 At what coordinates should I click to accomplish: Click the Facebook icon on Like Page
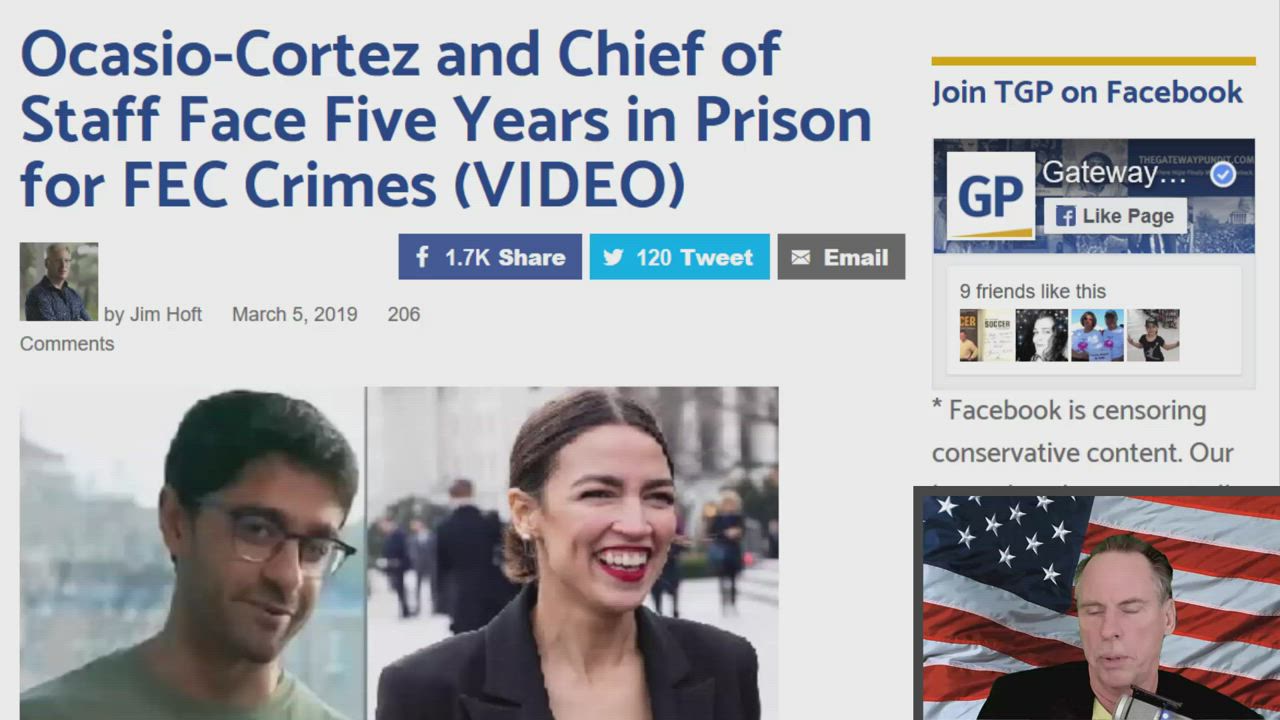(x=1065, y=216)
